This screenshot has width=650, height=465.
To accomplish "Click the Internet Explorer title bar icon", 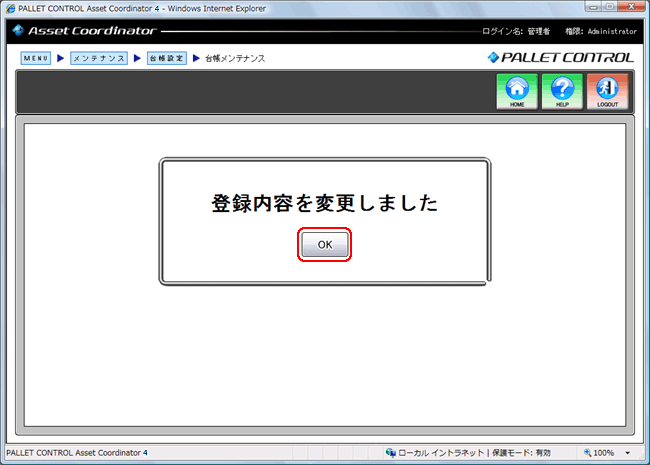I will click(10, 8).
